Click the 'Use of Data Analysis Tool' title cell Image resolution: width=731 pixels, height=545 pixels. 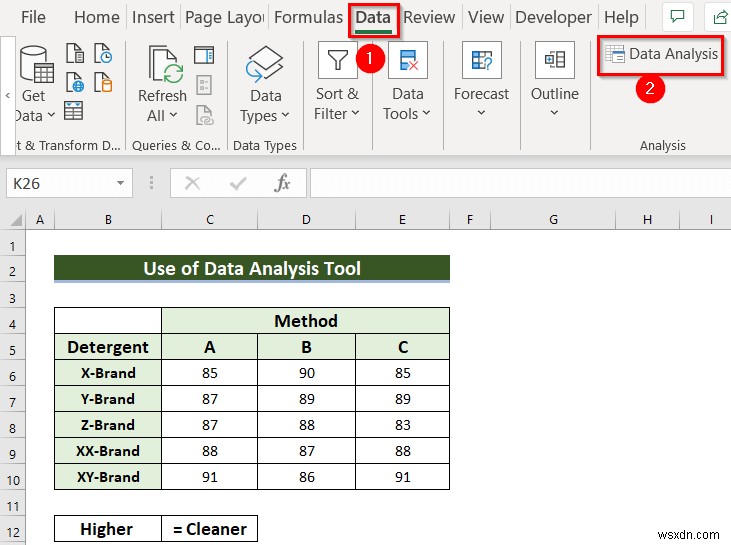pyautogui.click(x=252, y=269)
